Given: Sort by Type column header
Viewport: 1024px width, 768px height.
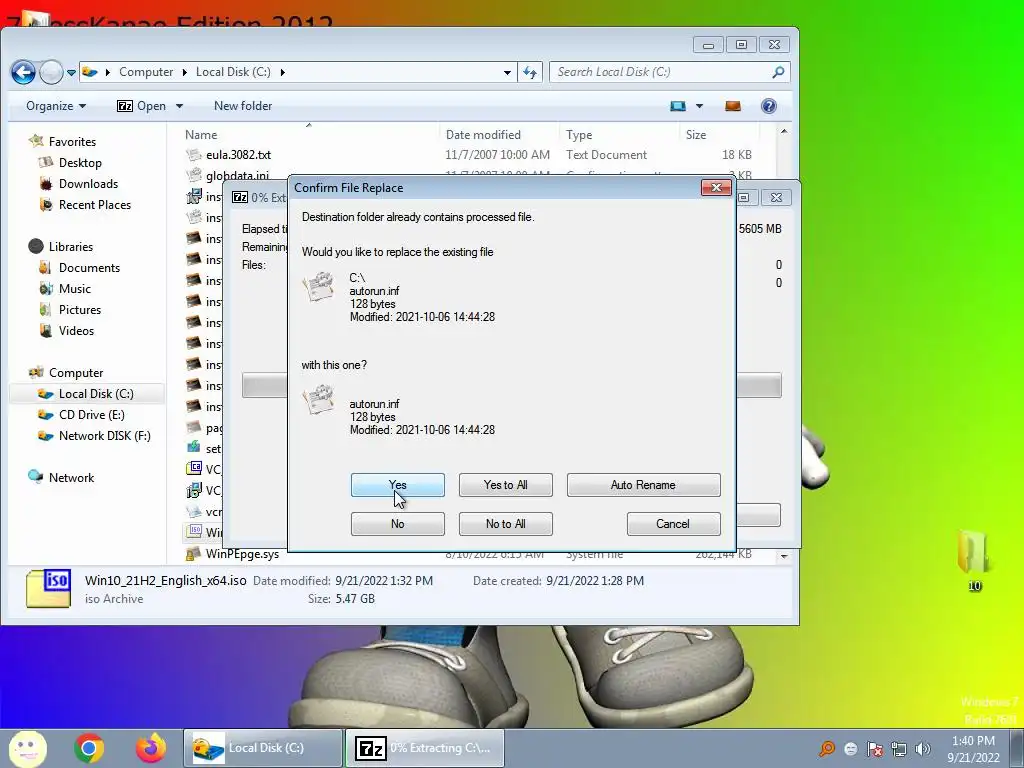Looking at the screenshot, I should tap(579, 135).
